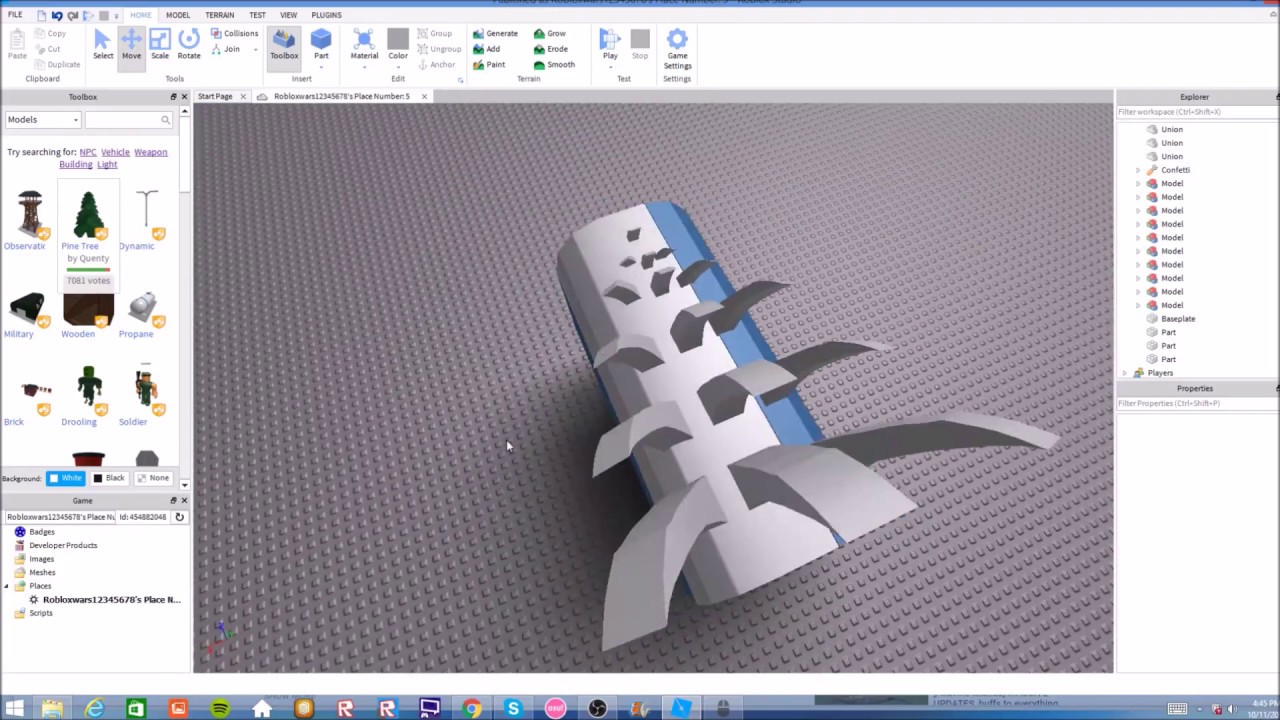The height and width of the screenshot is (720, 1280).
Task: Click the Cut command
Action: pos(47,49)
